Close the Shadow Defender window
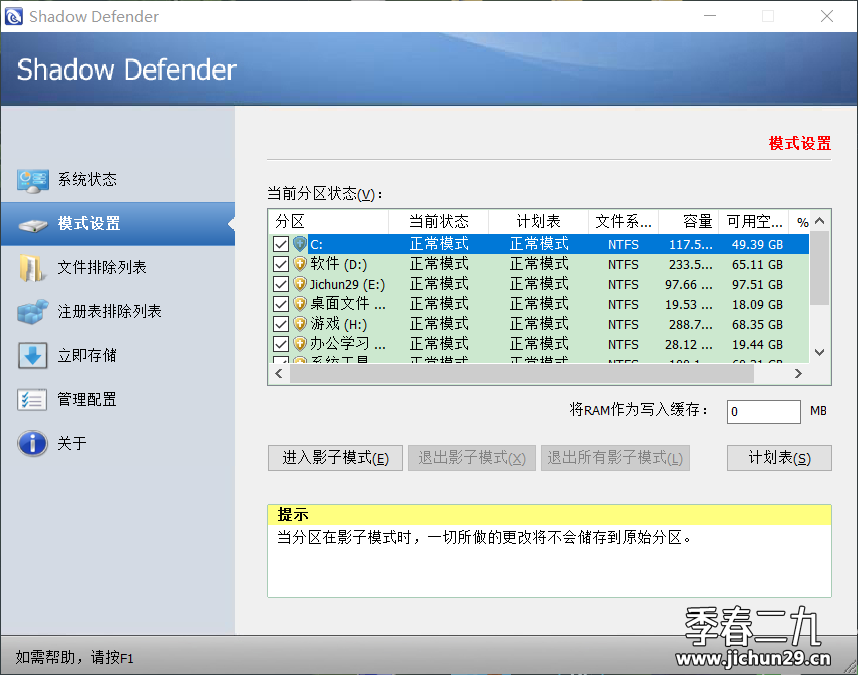Image resolution: width=858 pixels, height=675 pixels. coord(827,16)
